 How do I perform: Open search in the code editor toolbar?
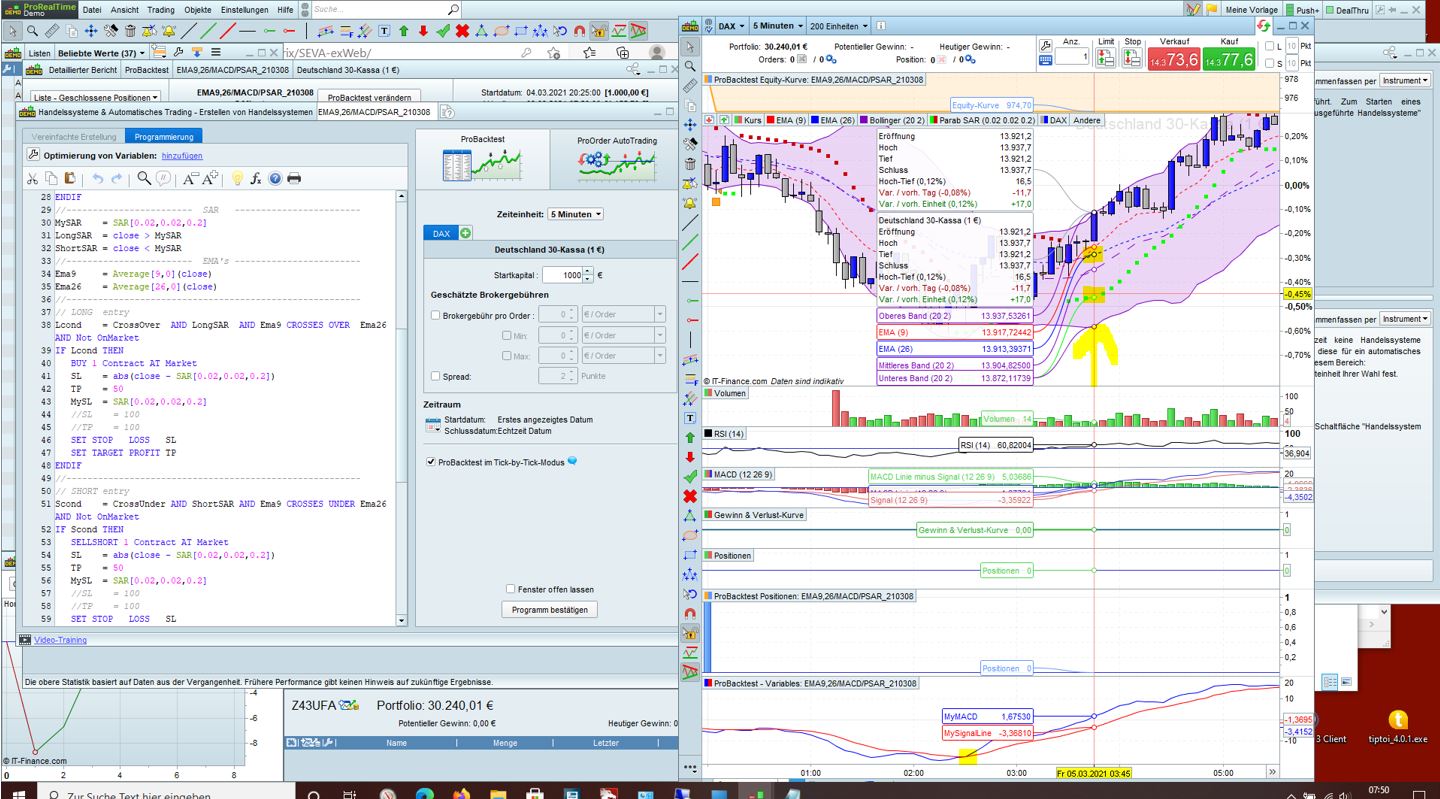point(144,178)
